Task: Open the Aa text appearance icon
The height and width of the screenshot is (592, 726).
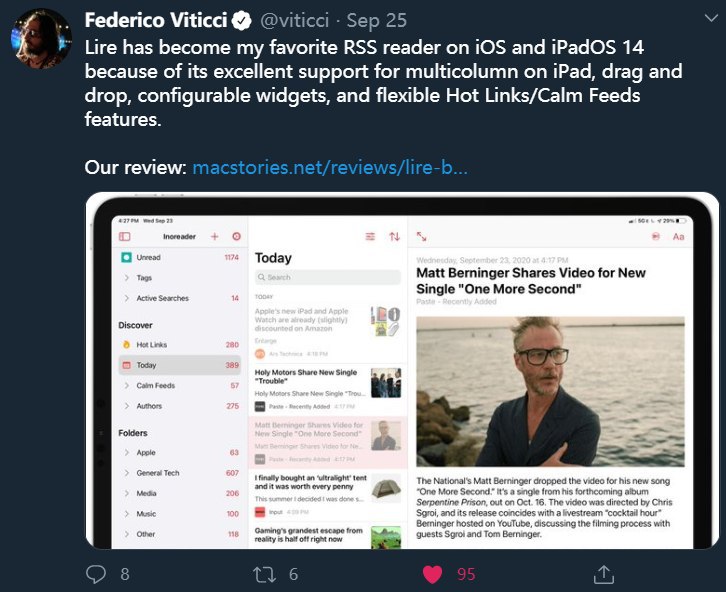Action: coord(678,237)
